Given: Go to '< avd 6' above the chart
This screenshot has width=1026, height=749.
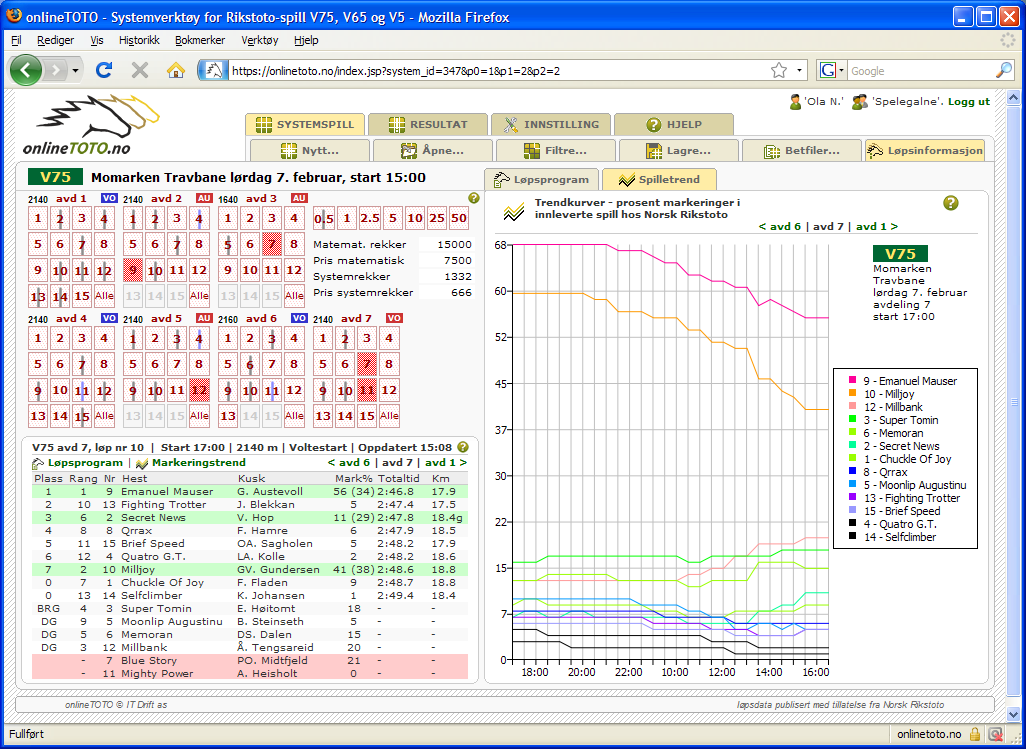Looking at the screenshot, I should coord(780,226).
